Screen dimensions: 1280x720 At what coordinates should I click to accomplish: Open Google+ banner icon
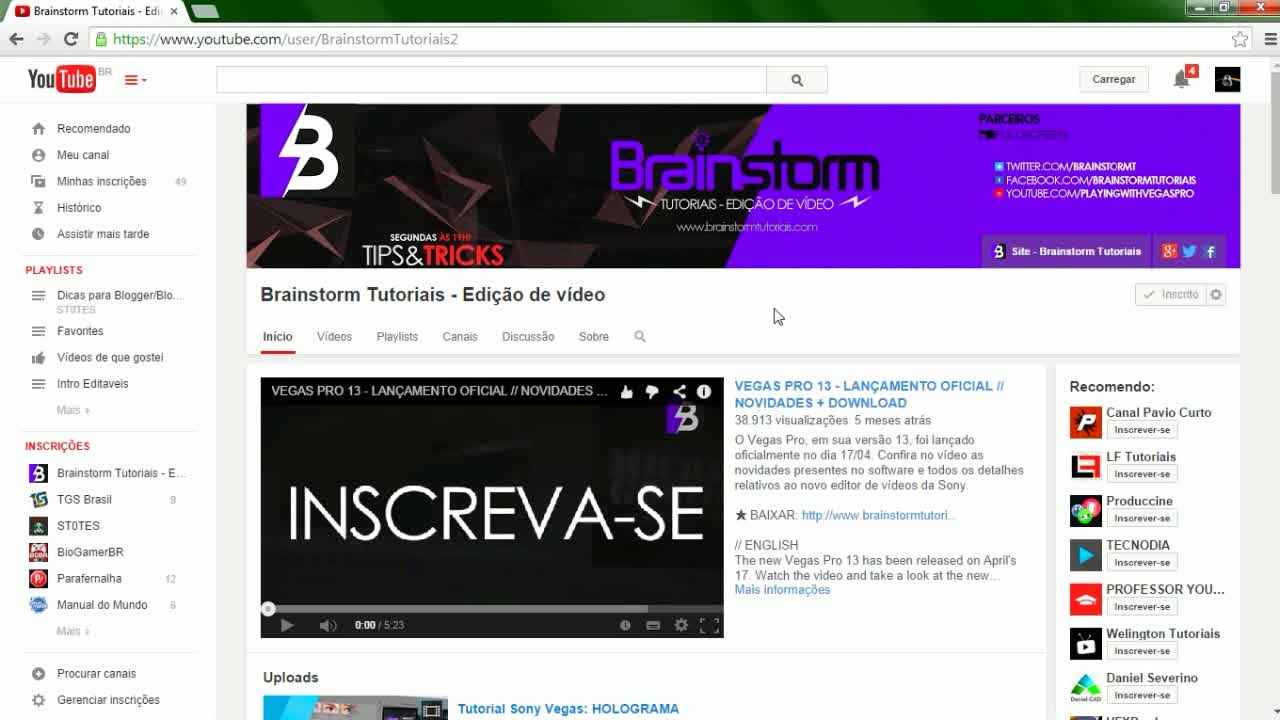click(x=1169, y=252)
